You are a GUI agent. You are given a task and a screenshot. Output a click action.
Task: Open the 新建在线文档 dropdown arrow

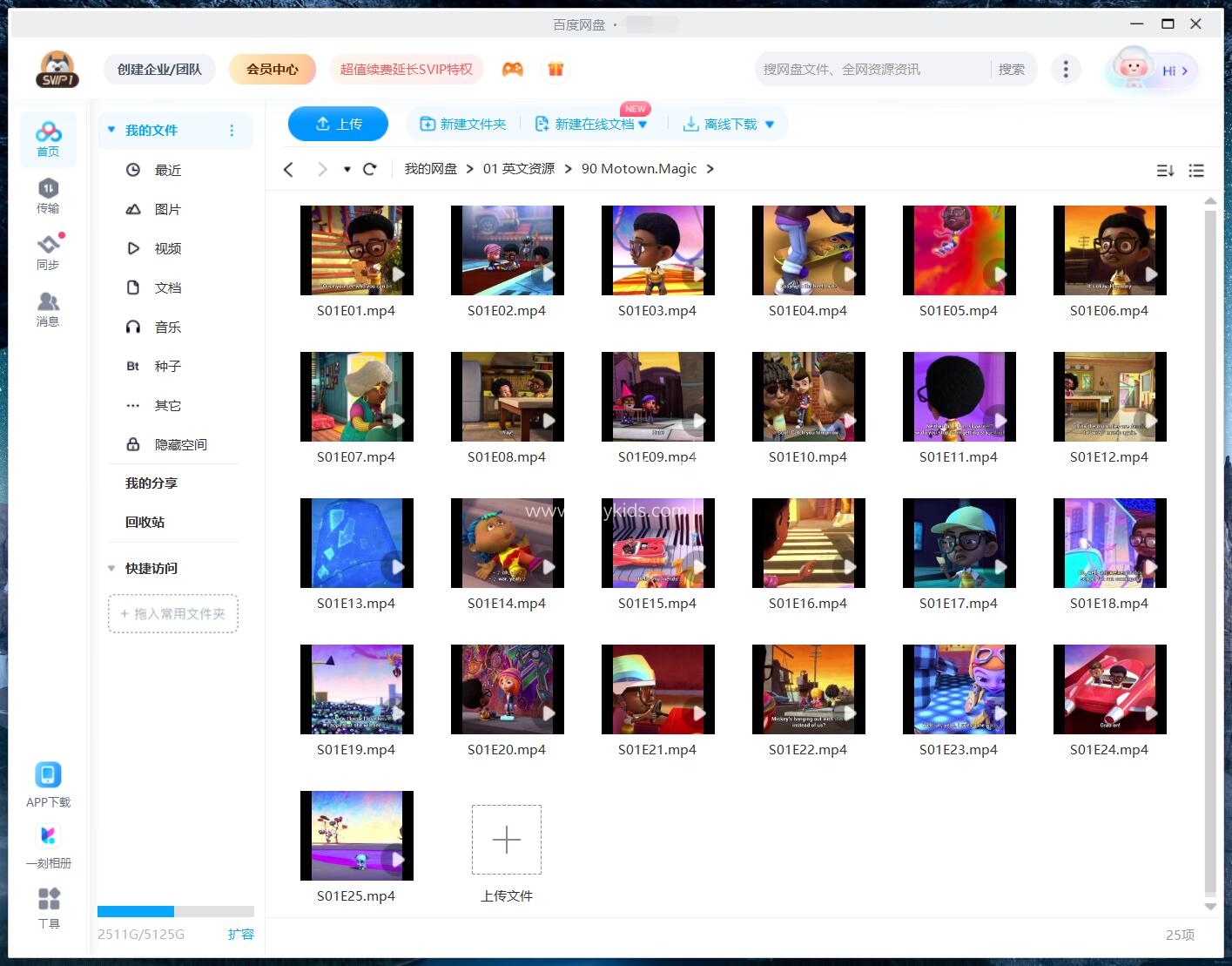pos(643,124)
